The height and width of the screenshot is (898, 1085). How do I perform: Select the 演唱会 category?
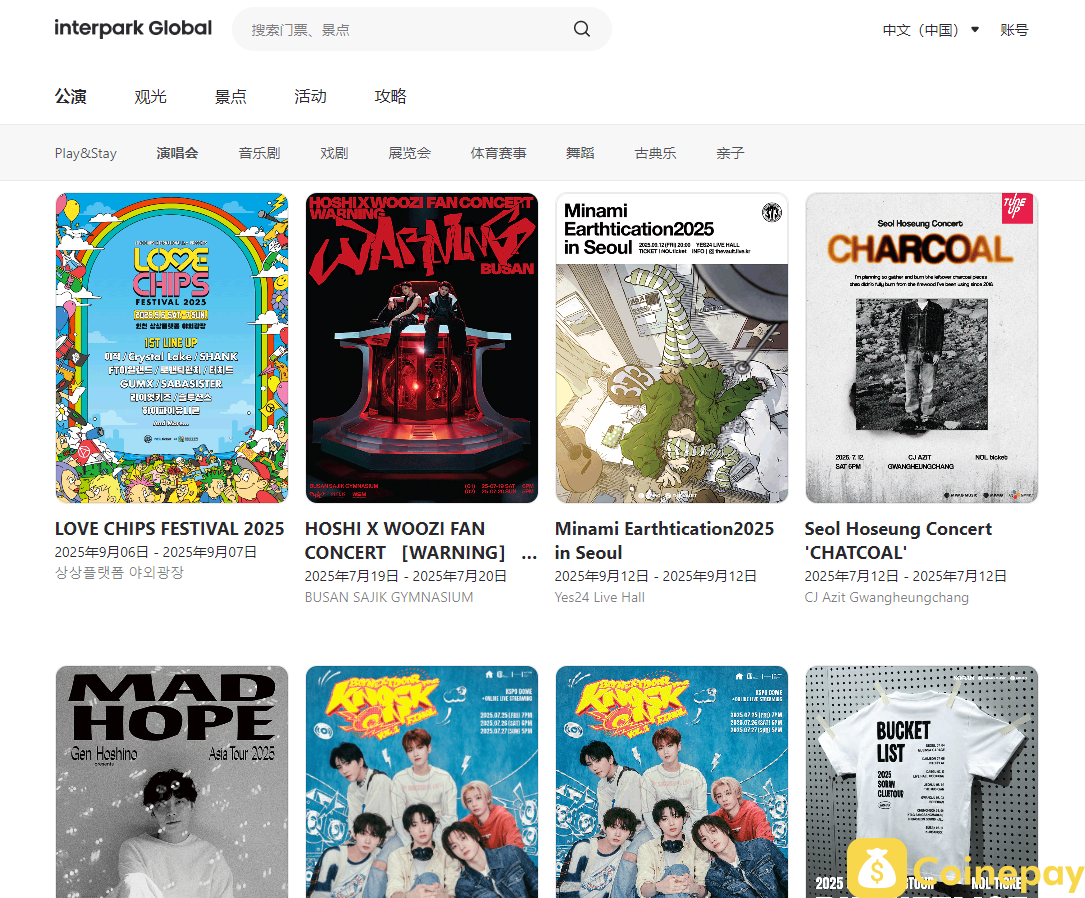tap(177, 153)
